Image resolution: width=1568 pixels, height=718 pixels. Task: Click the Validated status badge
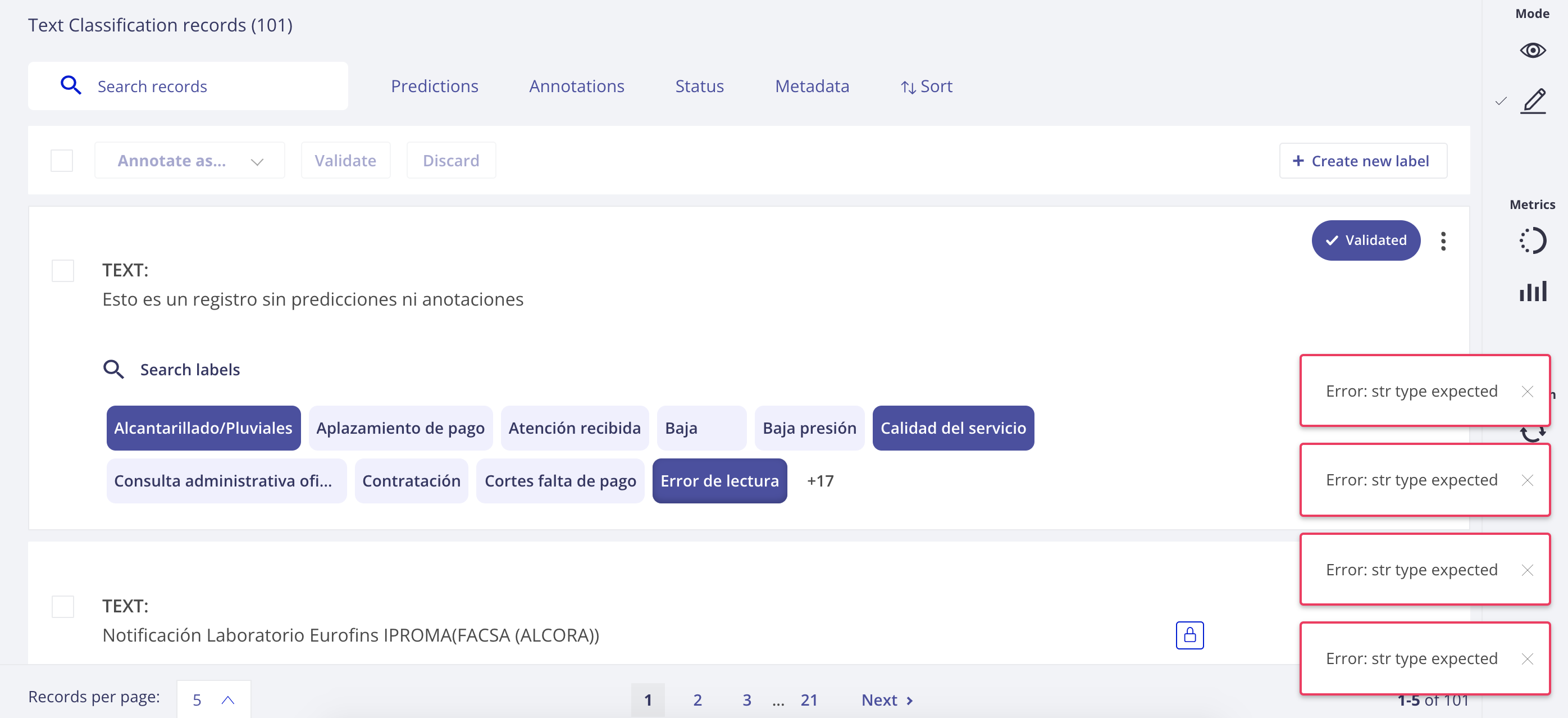1365,240
